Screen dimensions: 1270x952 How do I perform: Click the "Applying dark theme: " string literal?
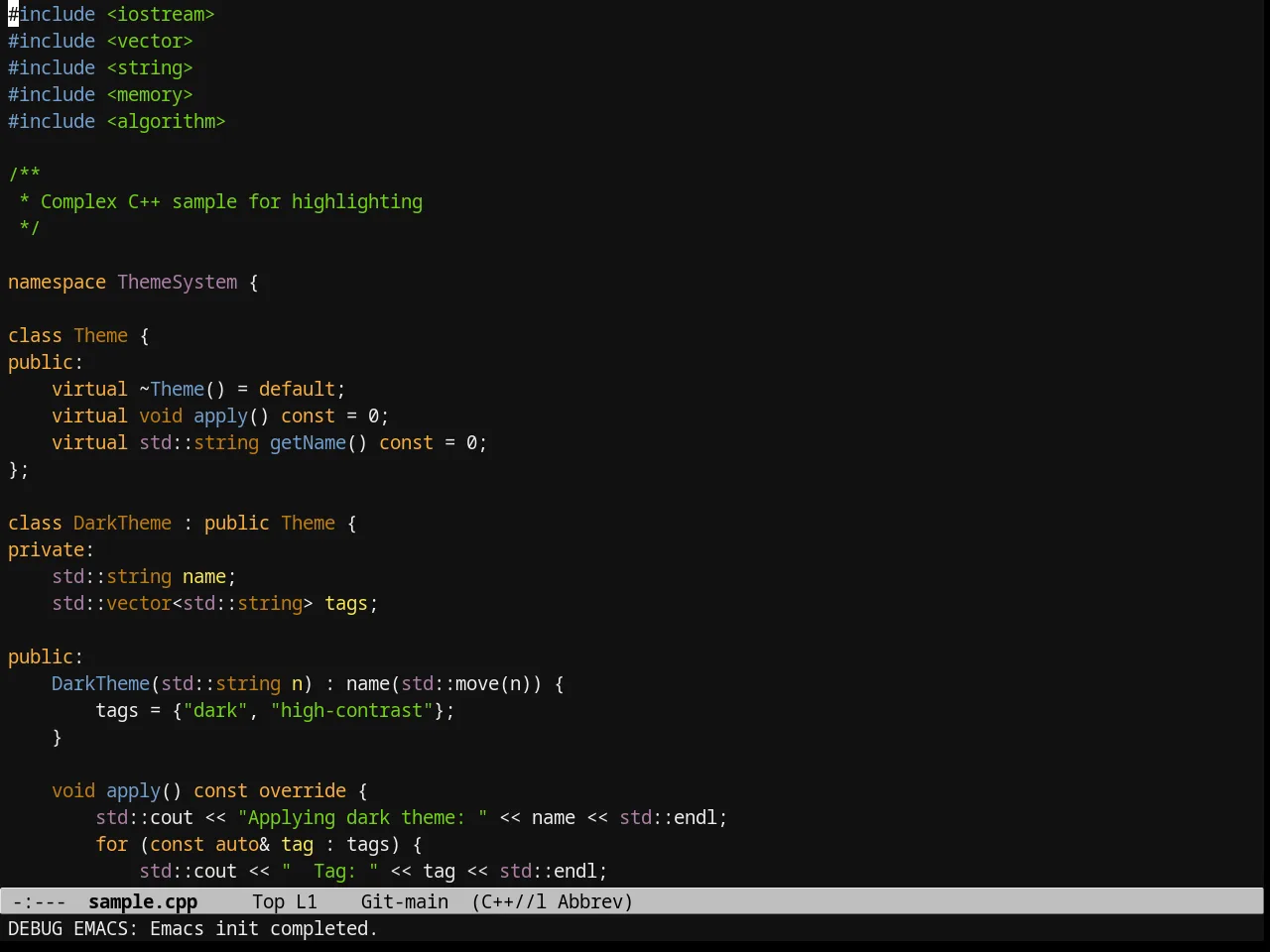coord(362,817)
